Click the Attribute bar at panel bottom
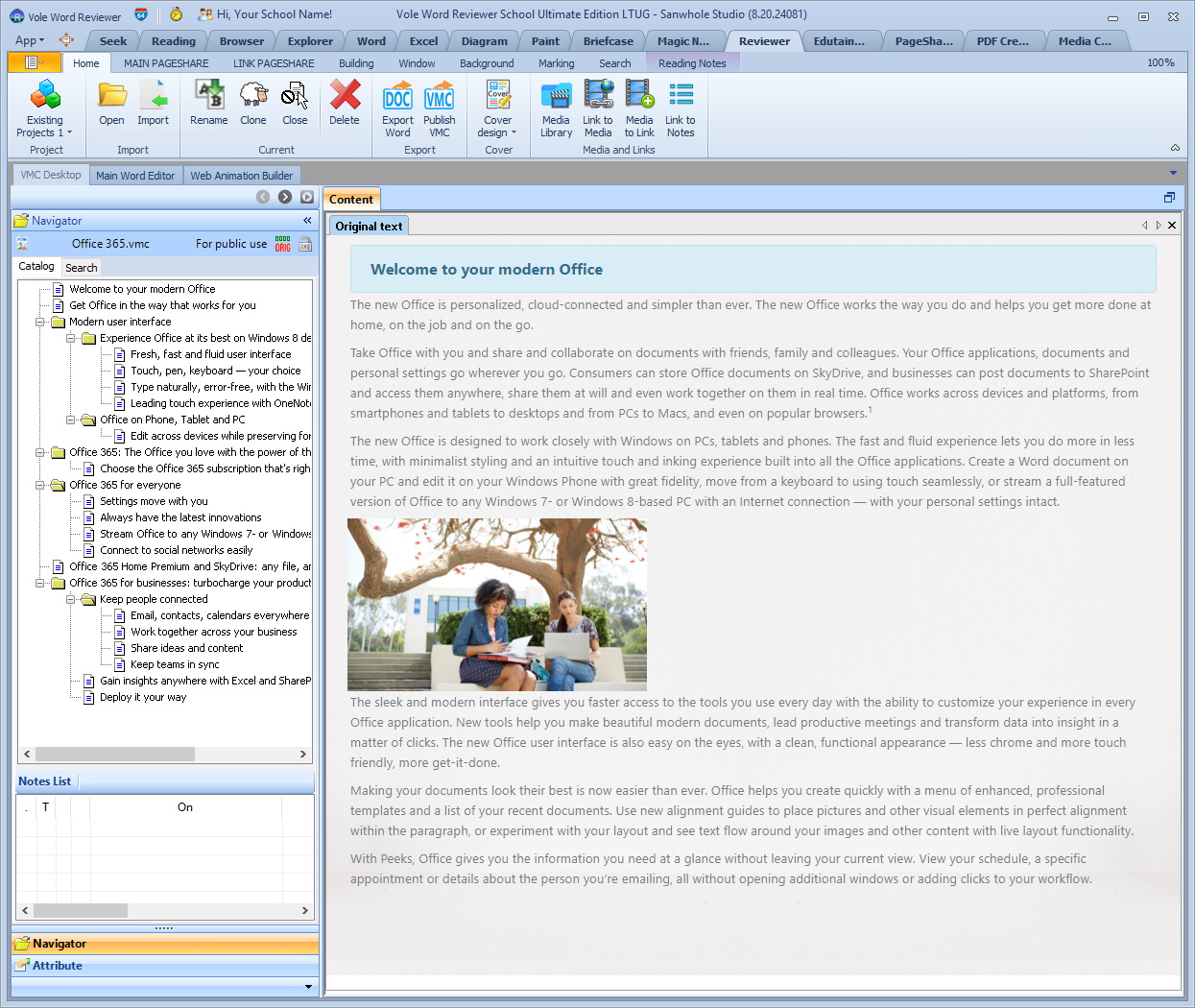This screenshot has height=1008, width=1195. (165, 966)
